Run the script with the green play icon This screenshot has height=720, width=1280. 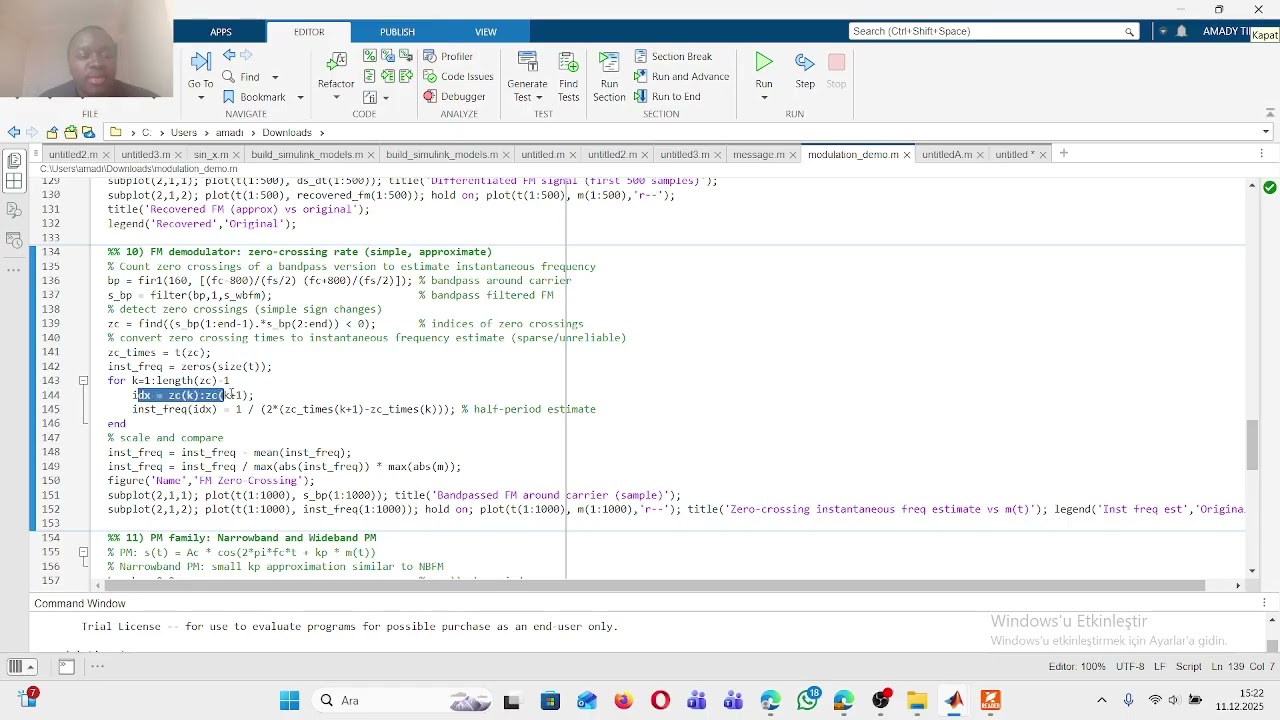pos(764,62)
